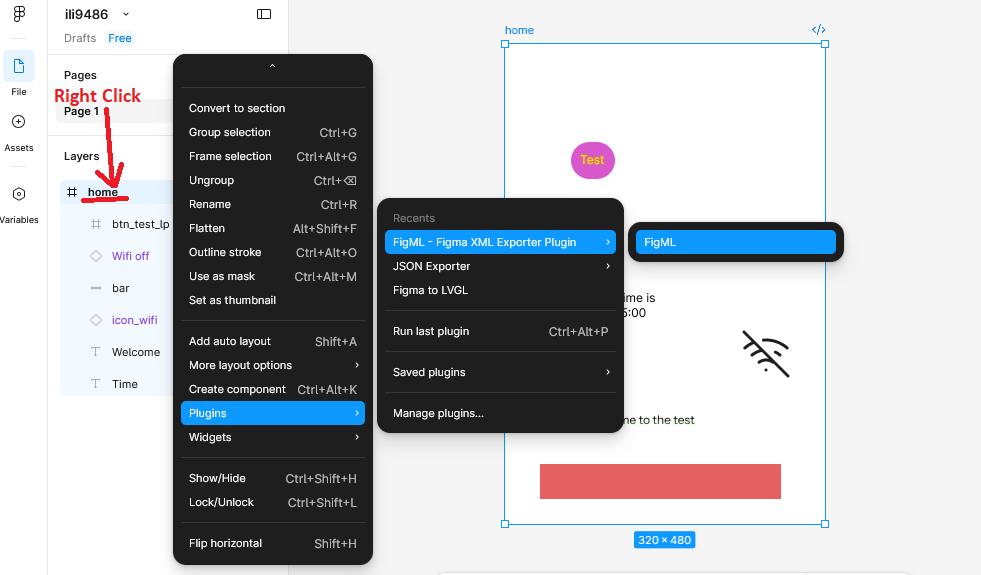Image resolution: width=981 pixels, height=575 pixels.
Task: Expand JSON Exporter submenu arrow
Action: point(607,266)
